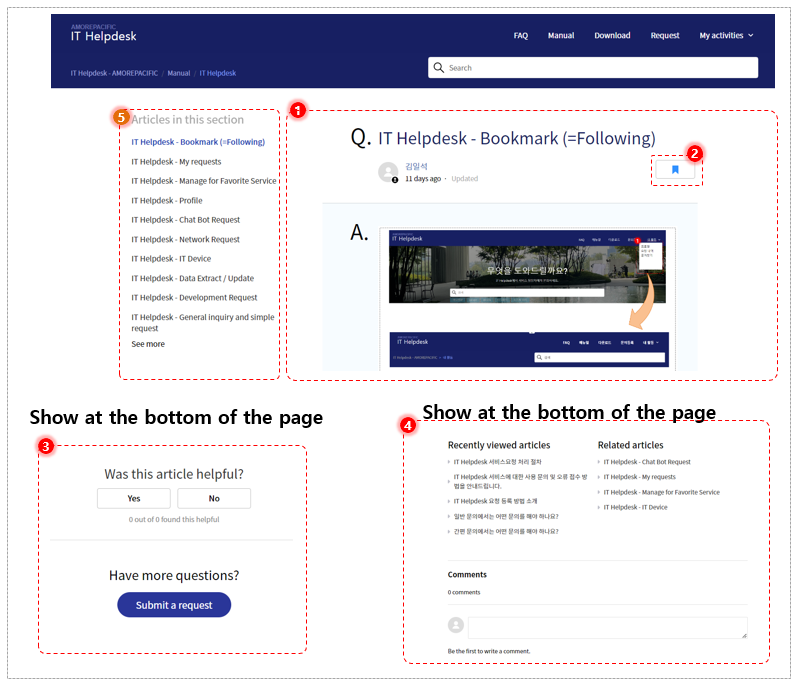Click the Submit a request button
Viewport: 800px width, 686px height.
click(x=174, y=605)
